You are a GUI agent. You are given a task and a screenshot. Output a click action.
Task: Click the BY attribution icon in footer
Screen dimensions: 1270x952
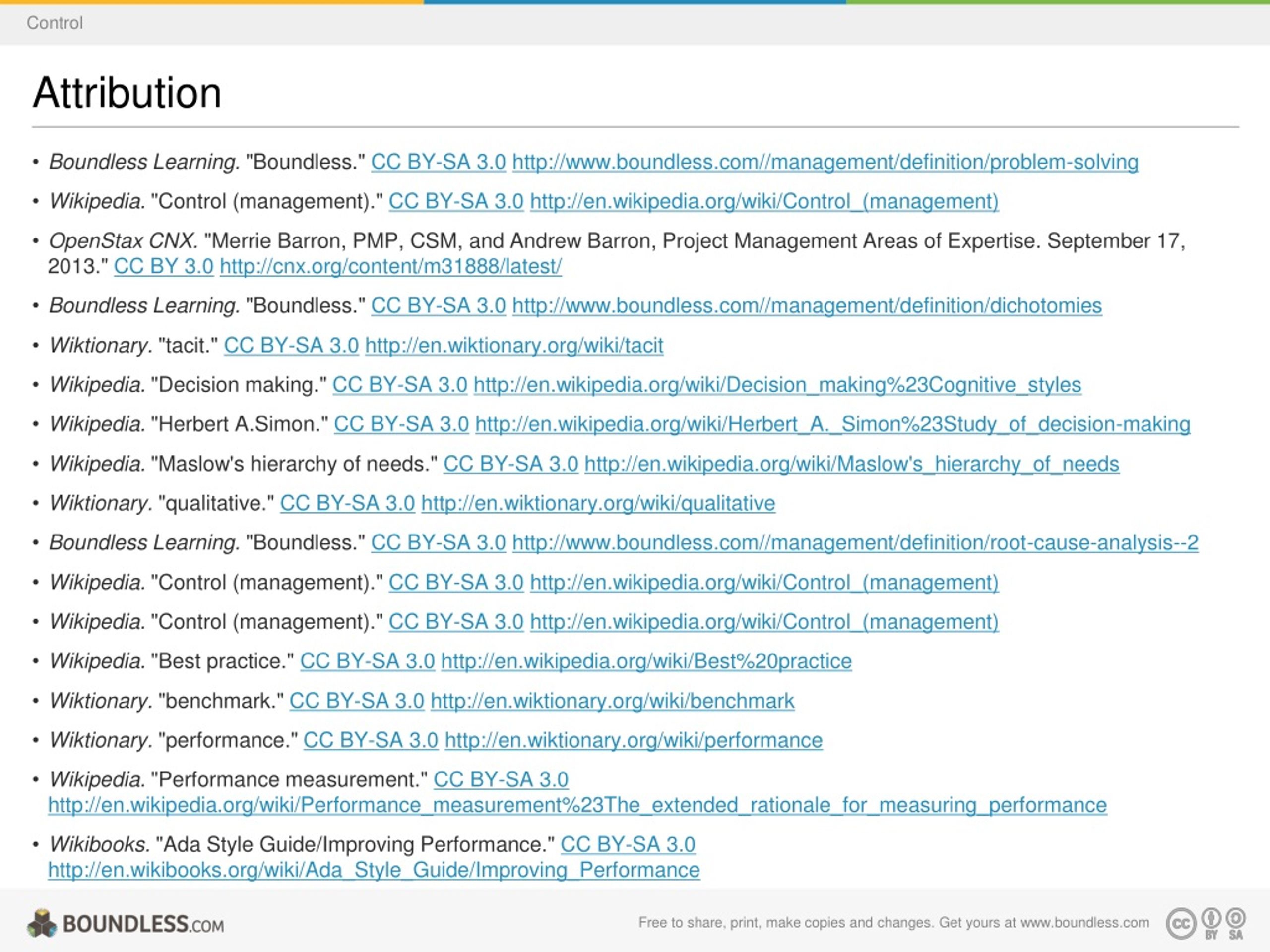pyautogui.click(x=1211, y=923)
